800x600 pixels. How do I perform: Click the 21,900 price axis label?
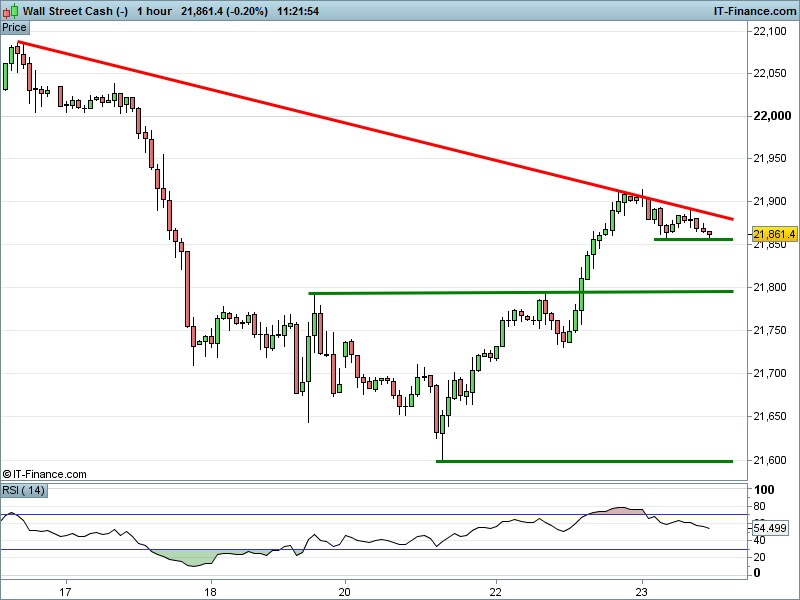(770, 202)
